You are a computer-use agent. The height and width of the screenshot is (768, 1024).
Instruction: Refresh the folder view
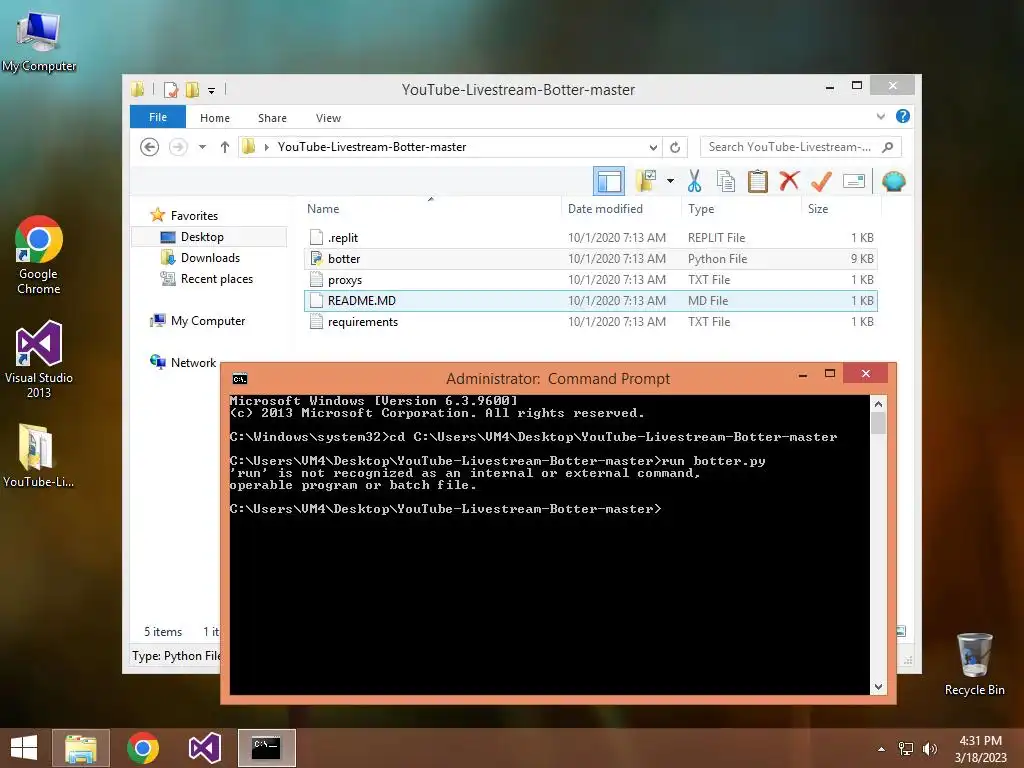[x=675, y=147]
